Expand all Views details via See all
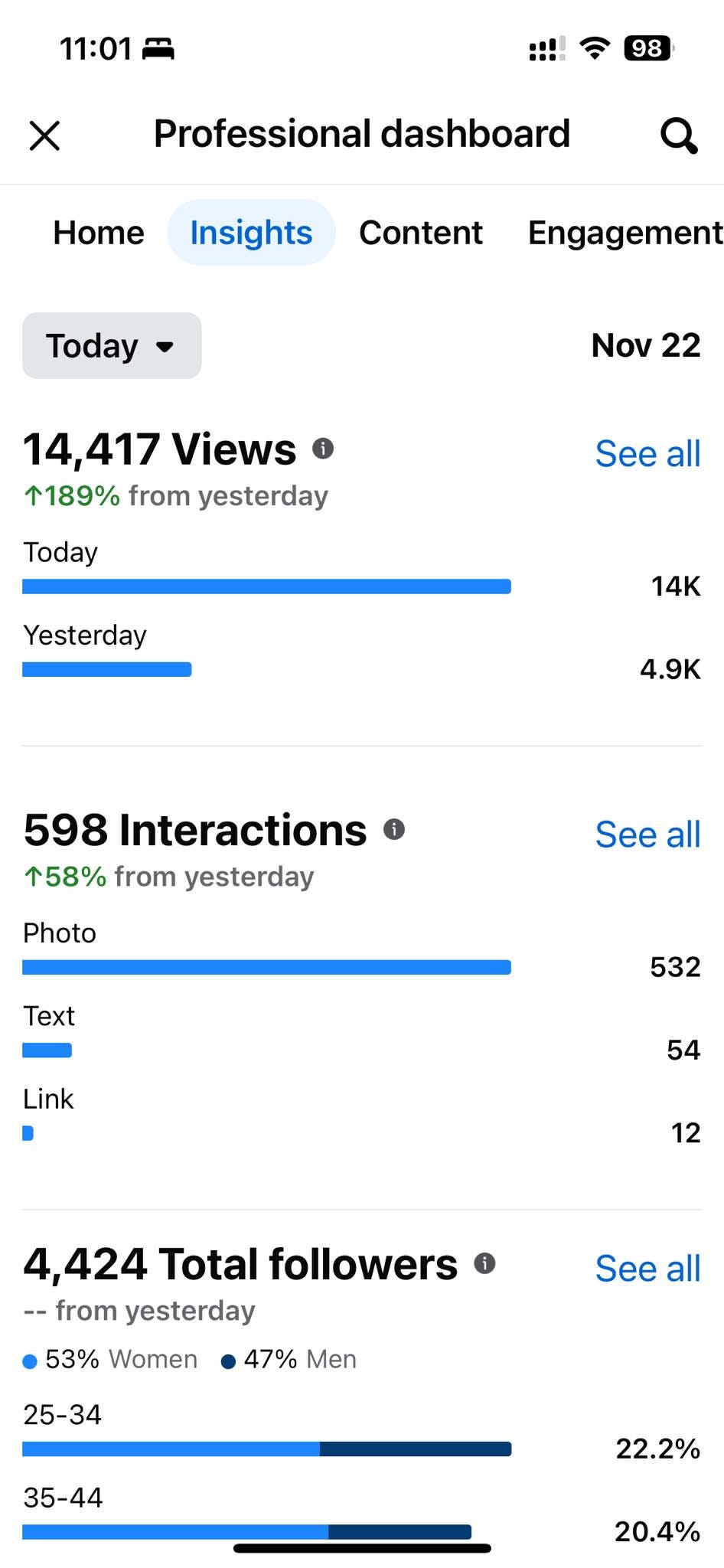Screen dimensions: 724x1568 647,453
